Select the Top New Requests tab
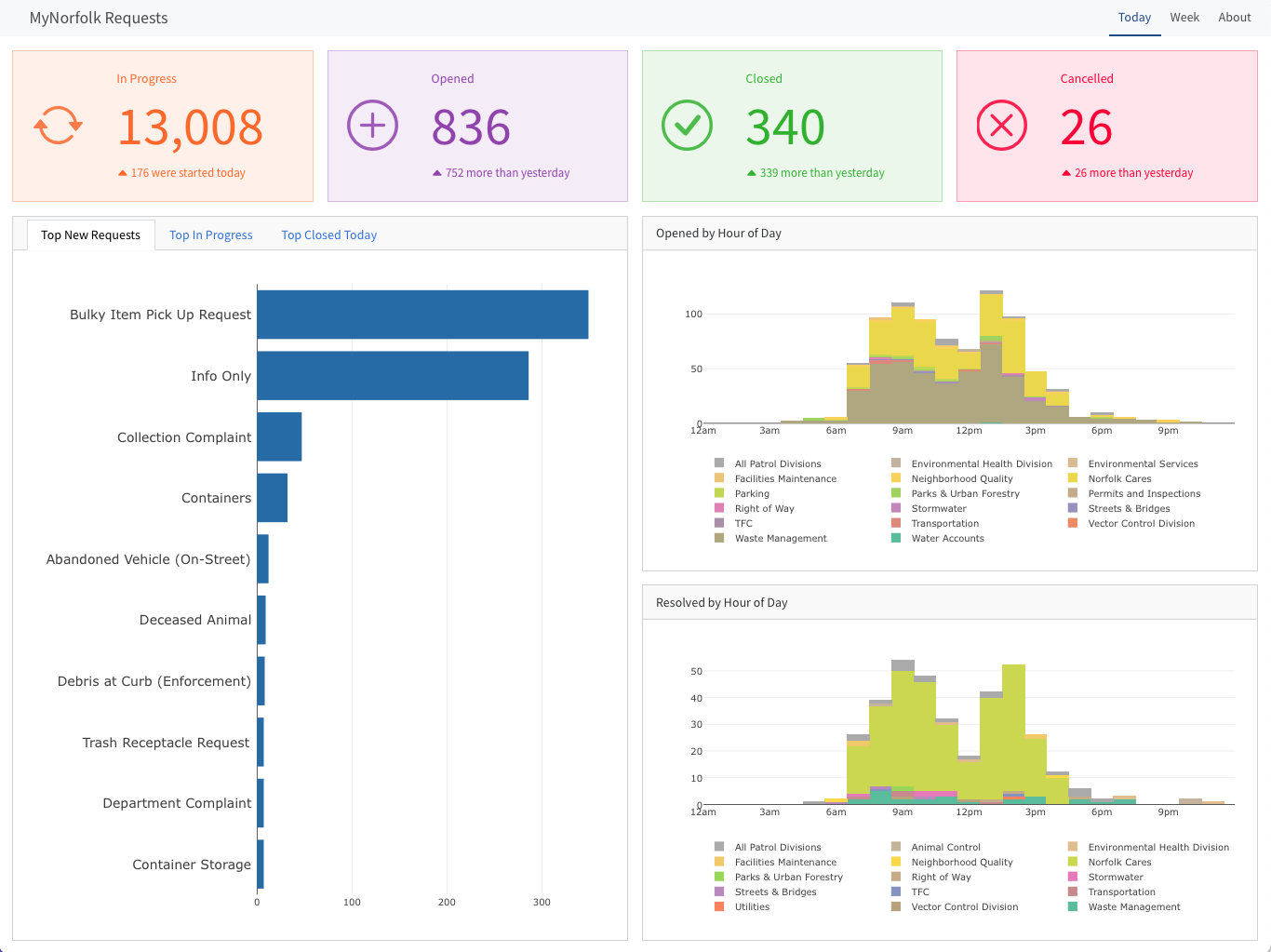 90,235
